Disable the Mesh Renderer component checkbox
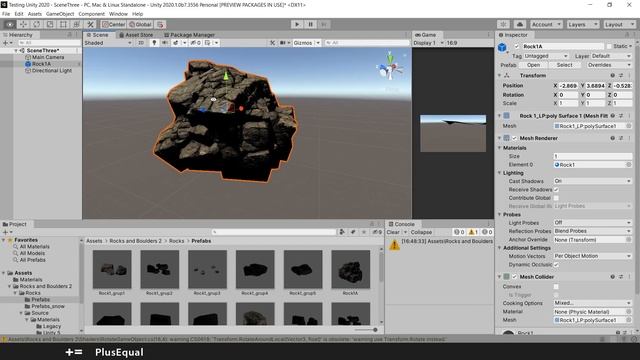 pyautogui.click(x=515, y=138)
